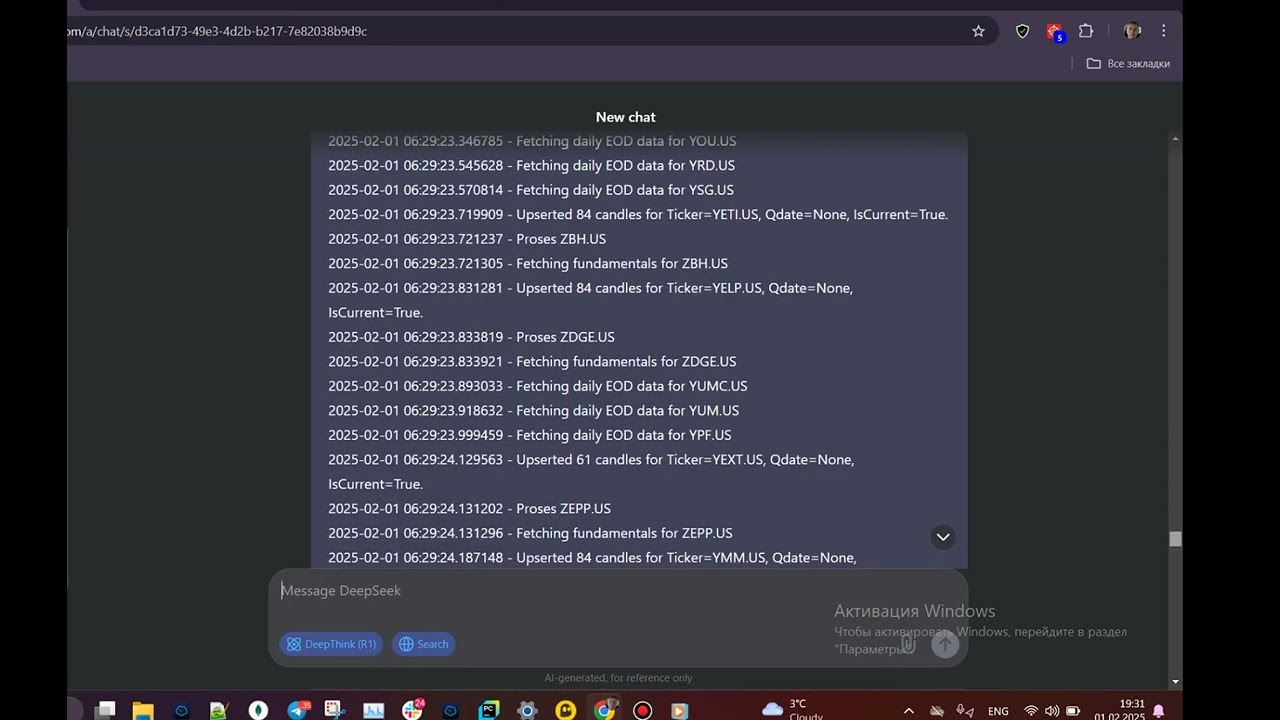Toggle DeepThink (R1) mode
The image size is (1280, 720).
pyautogui.click(x=331, y=644)
